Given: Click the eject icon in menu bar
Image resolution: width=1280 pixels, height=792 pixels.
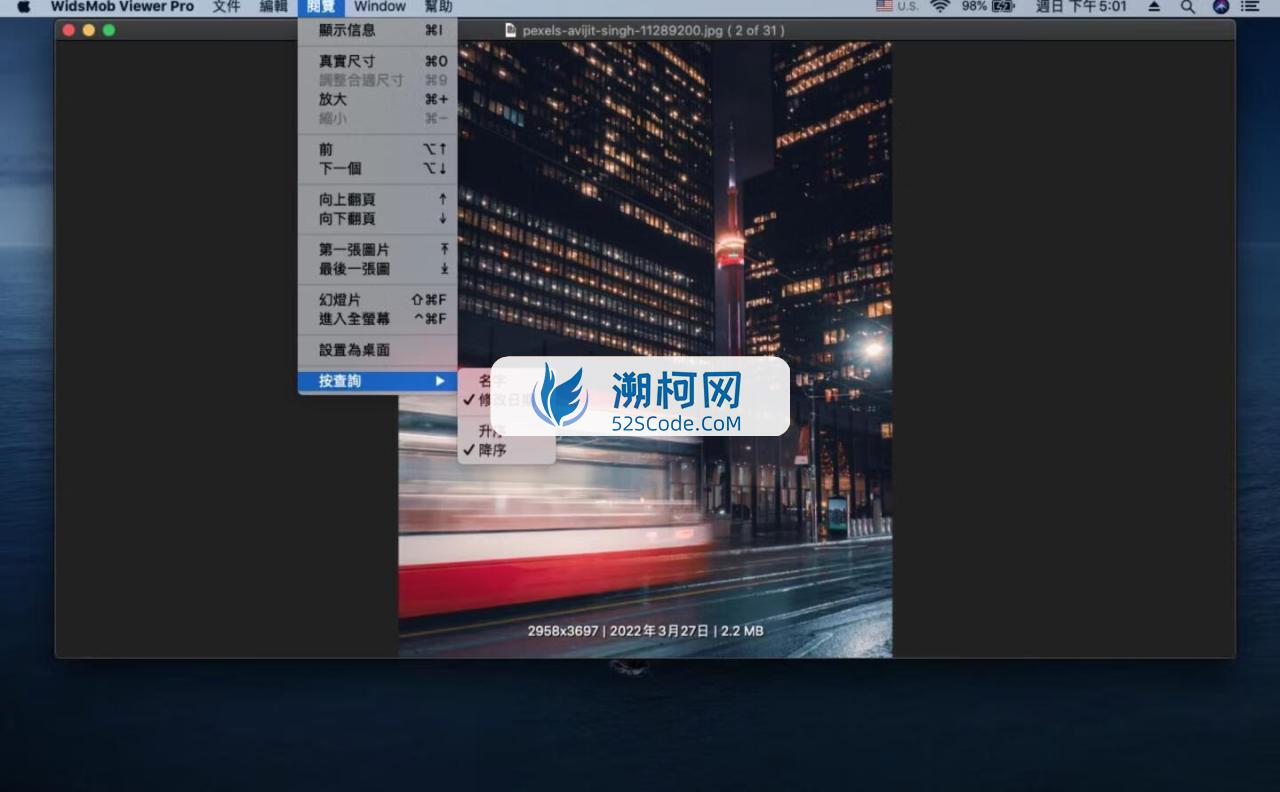Looking at the screenshot, I should [x=1154, y=6].
